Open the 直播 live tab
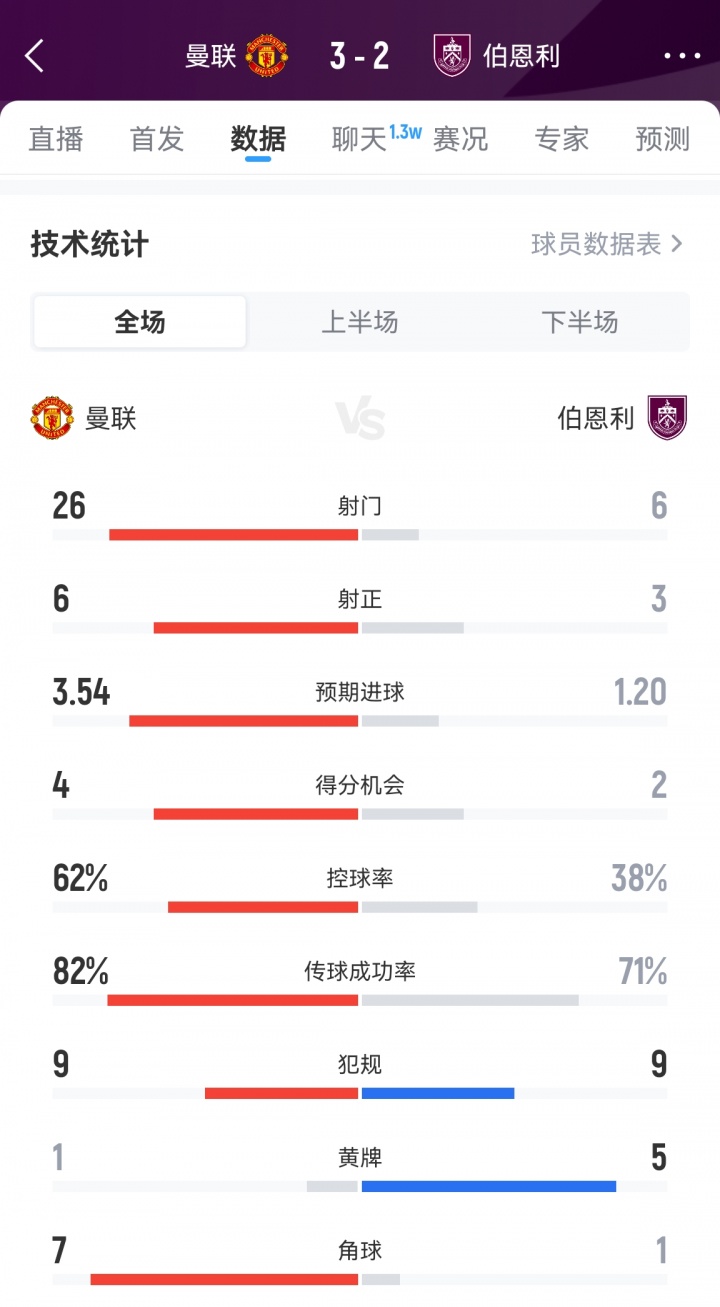The image size is (720, 1307). click(x=56, y=139)
